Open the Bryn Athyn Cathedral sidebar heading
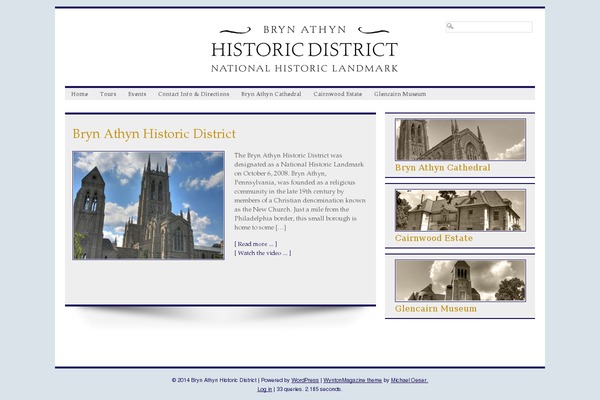Screen dimensions: 600x400 click(442, 168)
